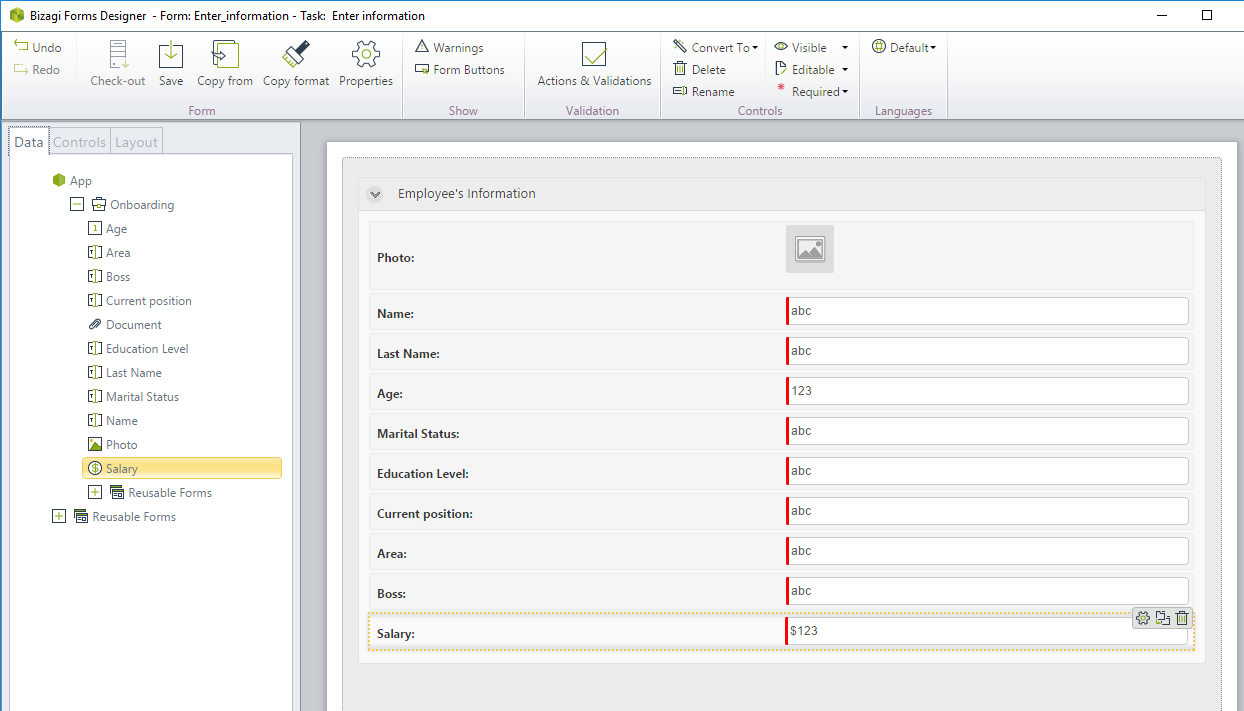
Task: Click Salary control copy icon
Action: click(x=1162, y=618)
